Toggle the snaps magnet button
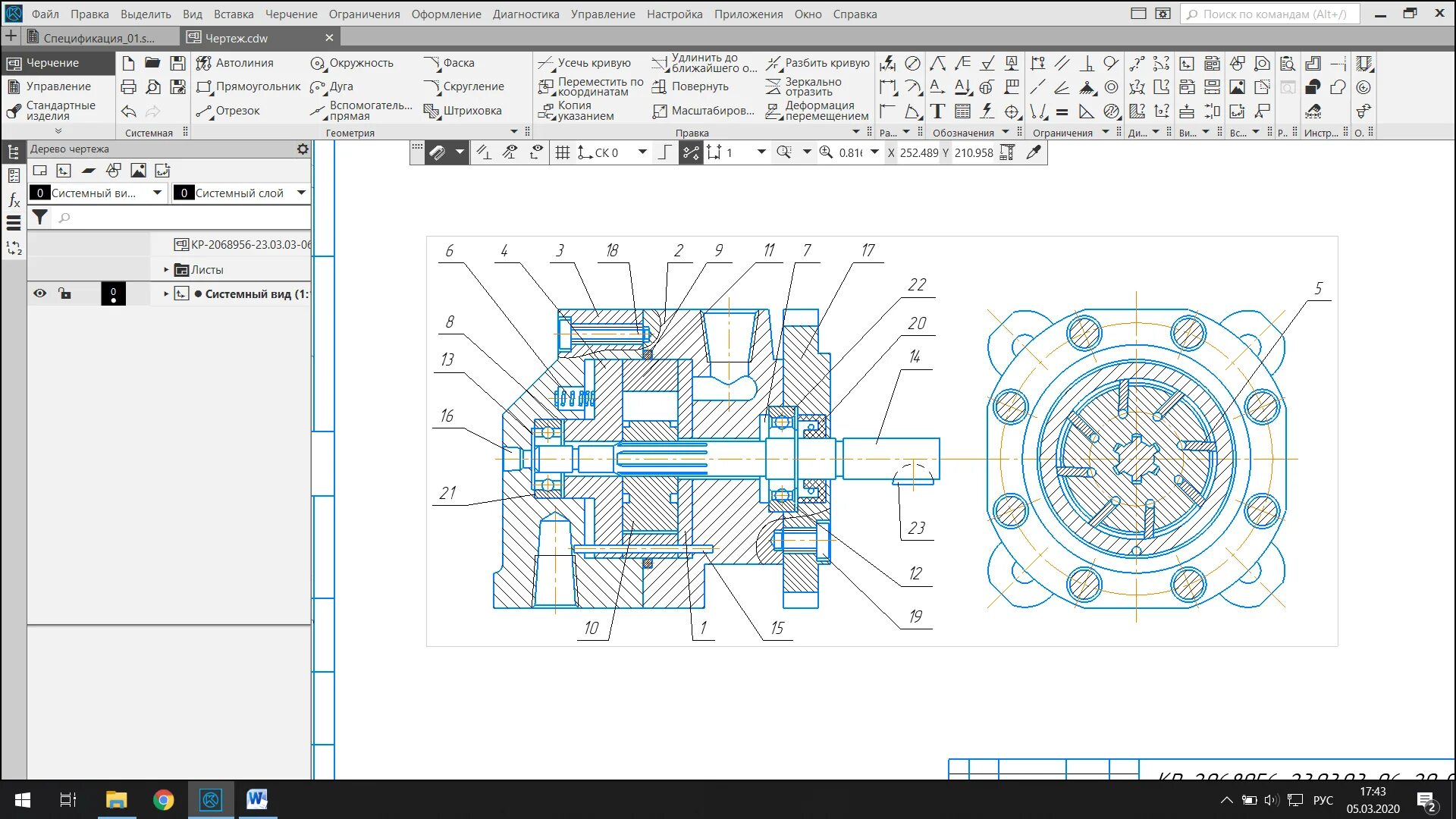 (x=437, y=152)
